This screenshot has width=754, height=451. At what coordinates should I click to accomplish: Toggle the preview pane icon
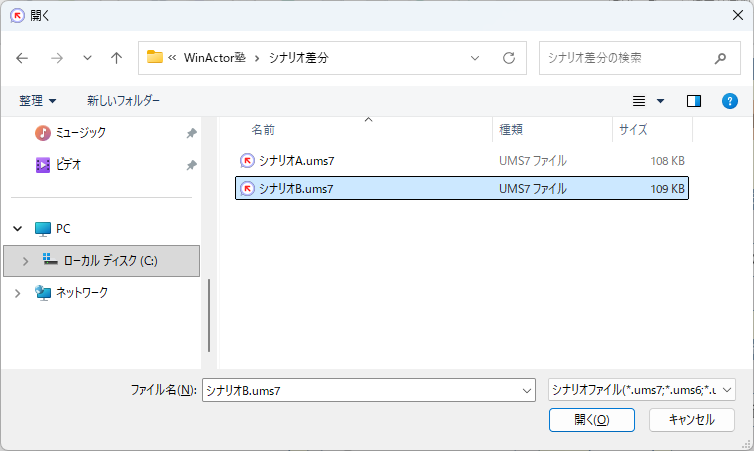pyautogui.click(x=694, y=101)
